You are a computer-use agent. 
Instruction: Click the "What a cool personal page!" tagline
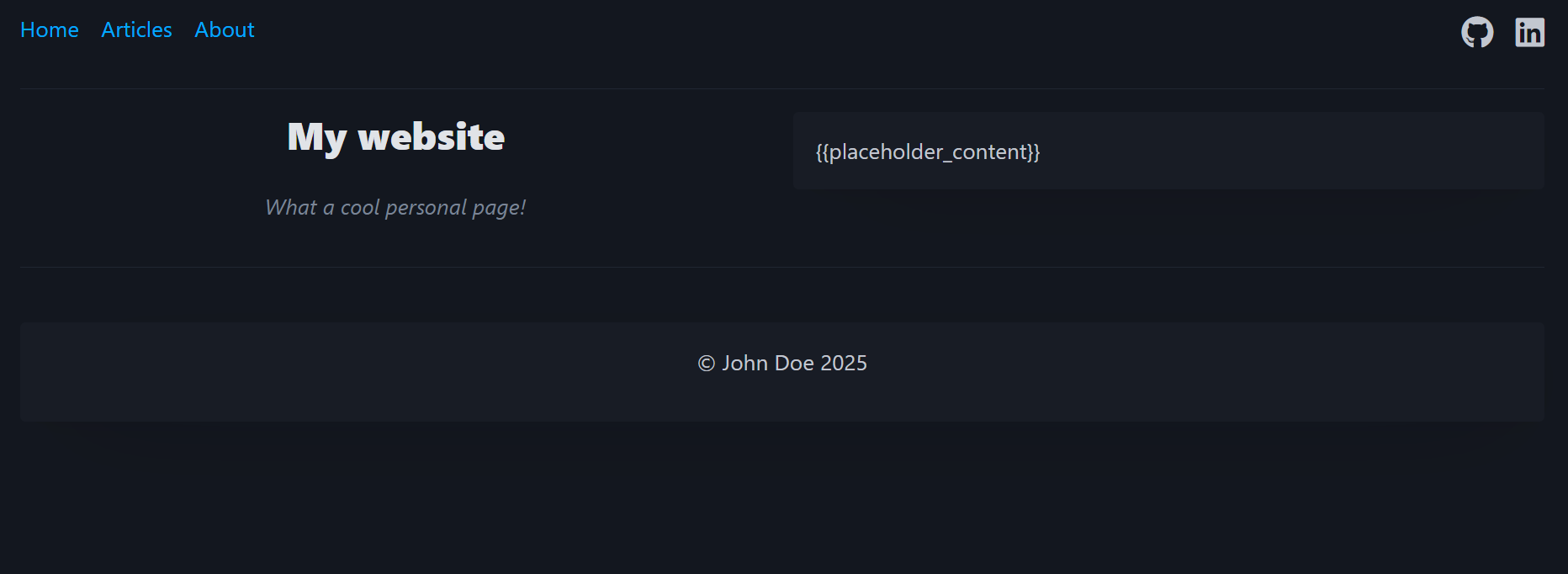[x=395, y=208]
